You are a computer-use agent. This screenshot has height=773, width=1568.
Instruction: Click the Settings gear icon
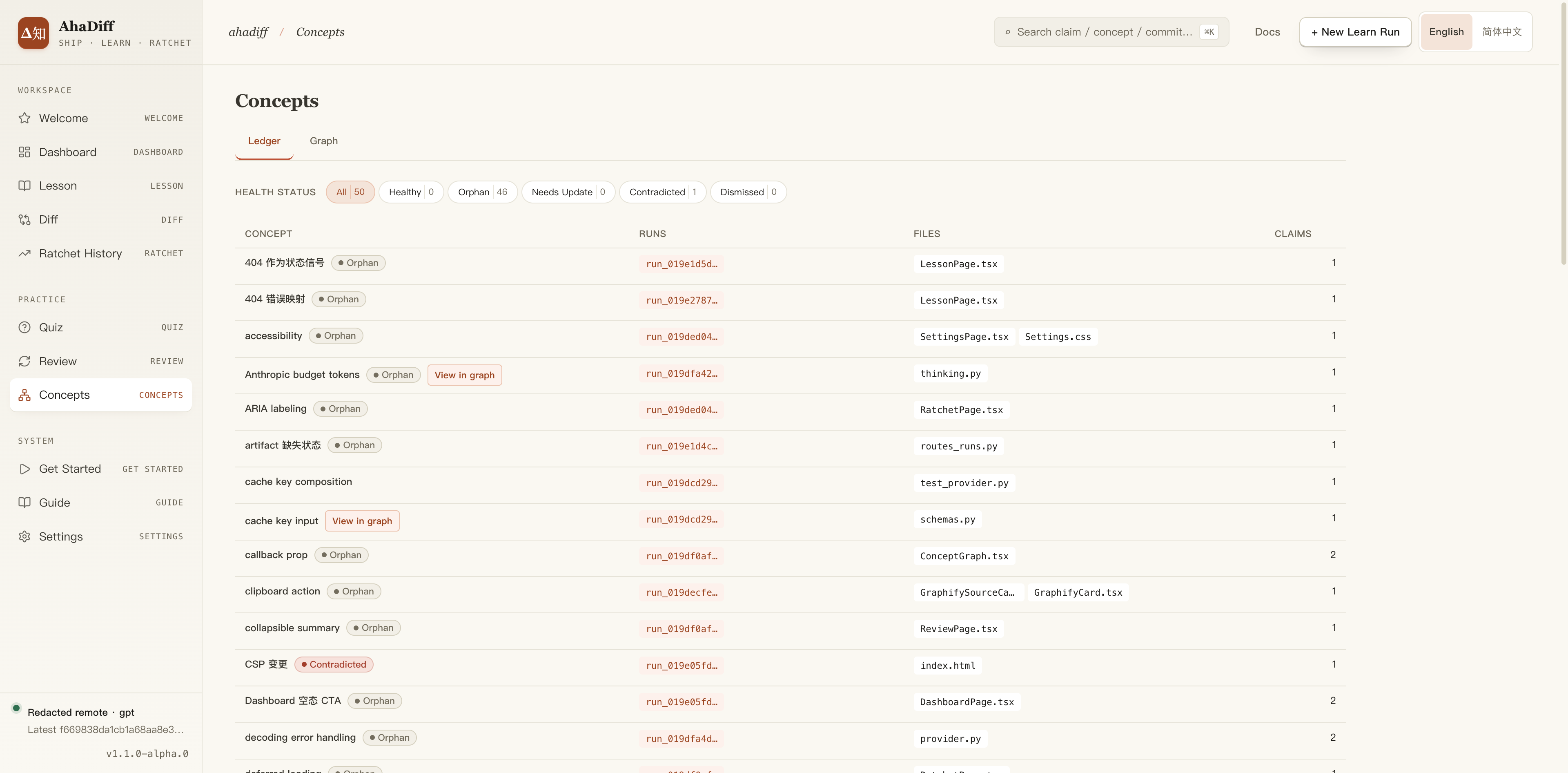(24, 537)
